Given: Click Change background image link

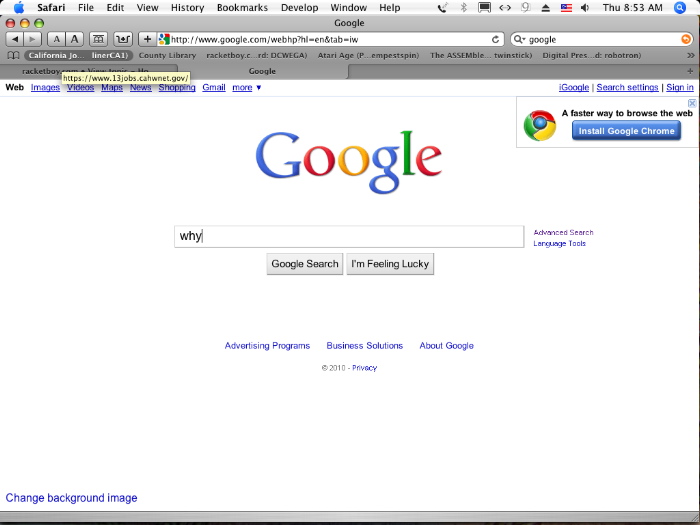Looking at the screenshot, I should point(71,498).
